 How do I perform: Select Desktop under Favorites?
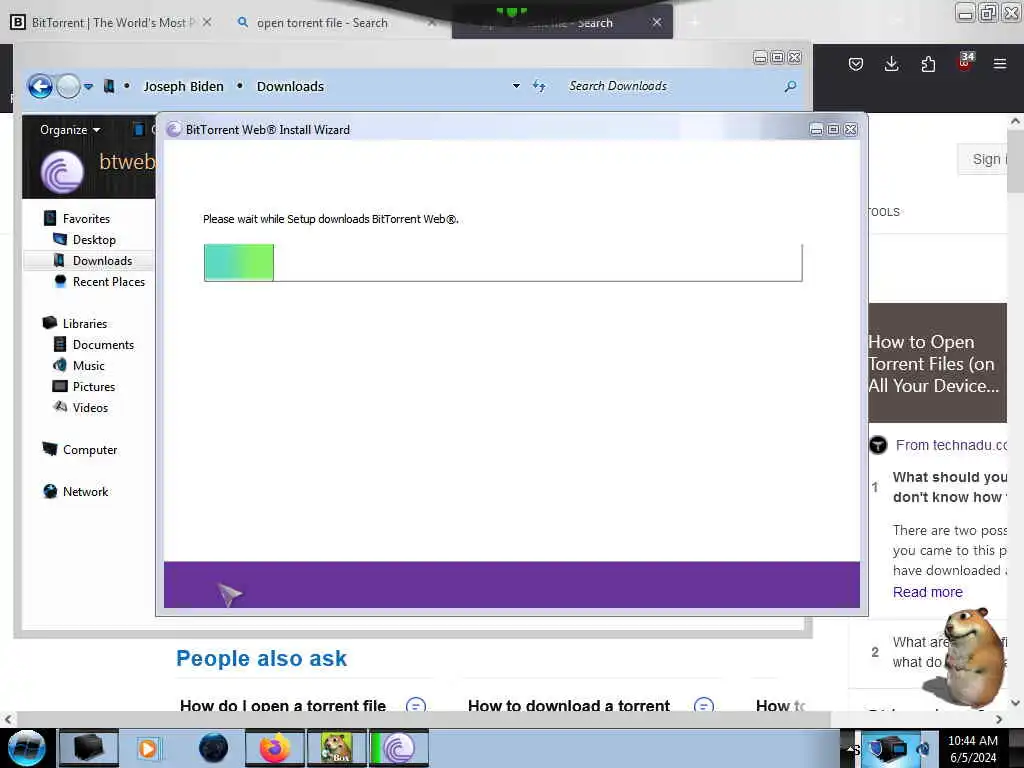(x=93, y=240)
